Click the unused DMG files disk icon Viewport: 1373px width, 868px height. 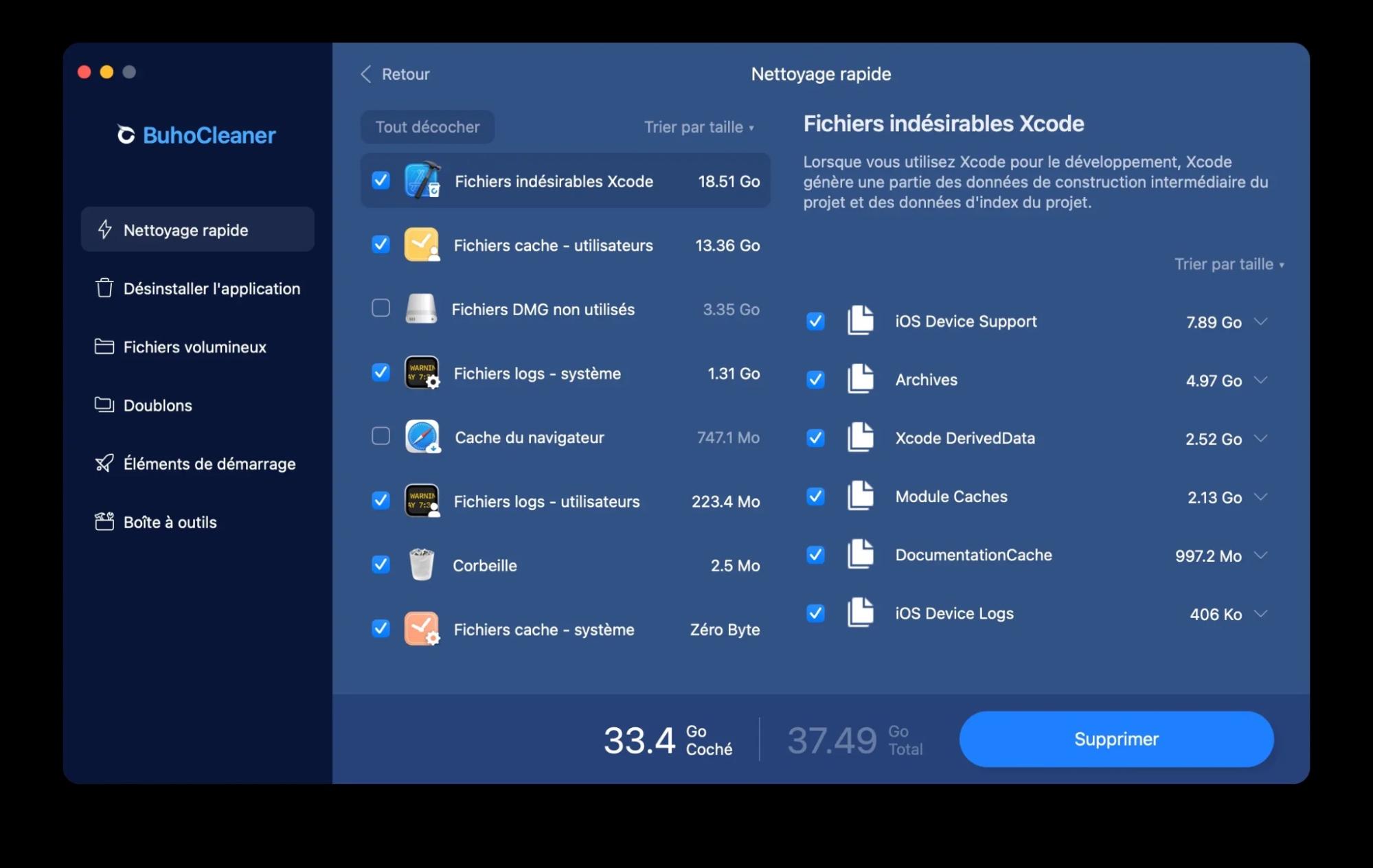tap(421, 309)
